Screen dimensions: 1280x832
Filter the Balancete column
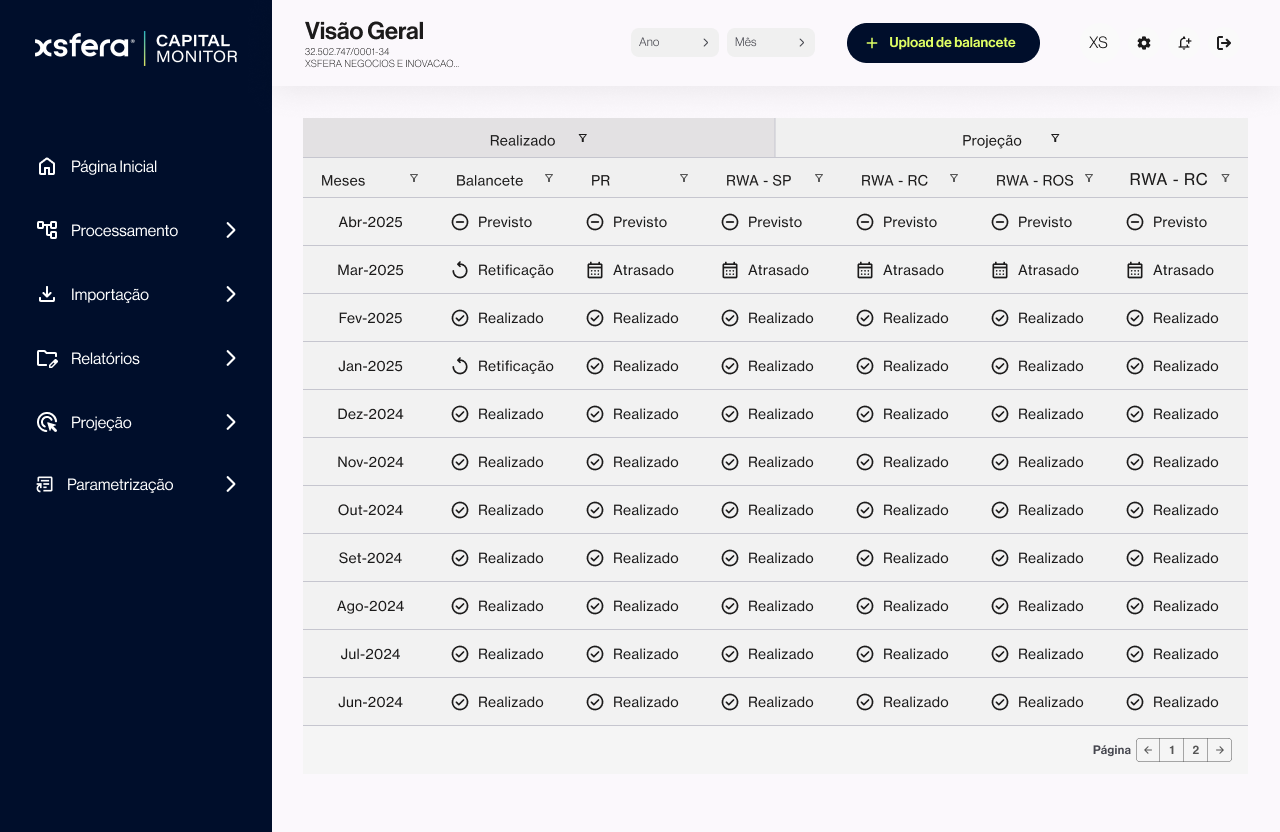pos(549,178)
